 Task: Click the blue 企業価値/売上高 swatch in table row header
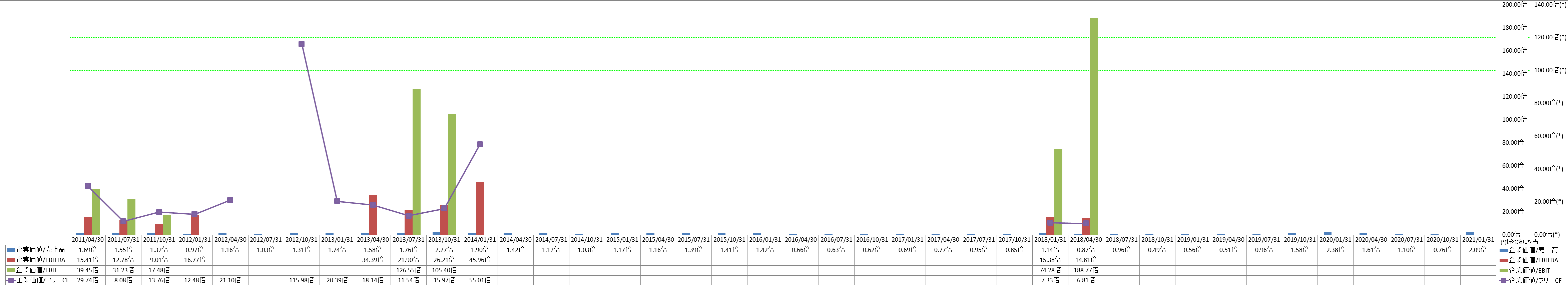pos(11,249)
